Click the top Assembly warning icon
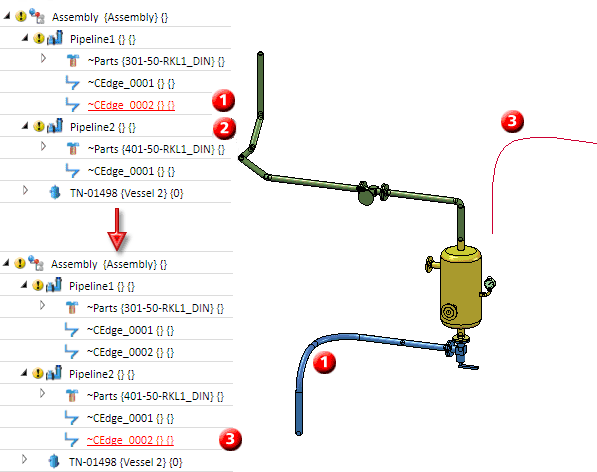 (21, 16)
